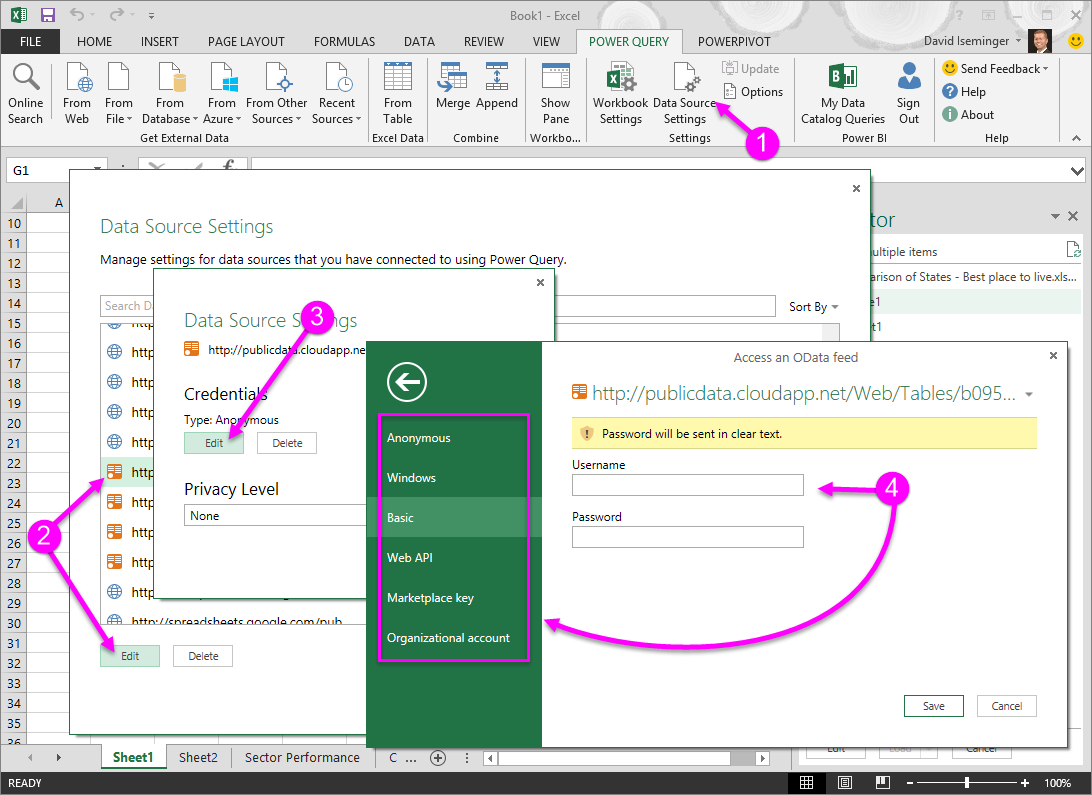This screenshot has height=795, width=1092.
Task: Expand the Sort By dropdown
Action: (813, 307)
